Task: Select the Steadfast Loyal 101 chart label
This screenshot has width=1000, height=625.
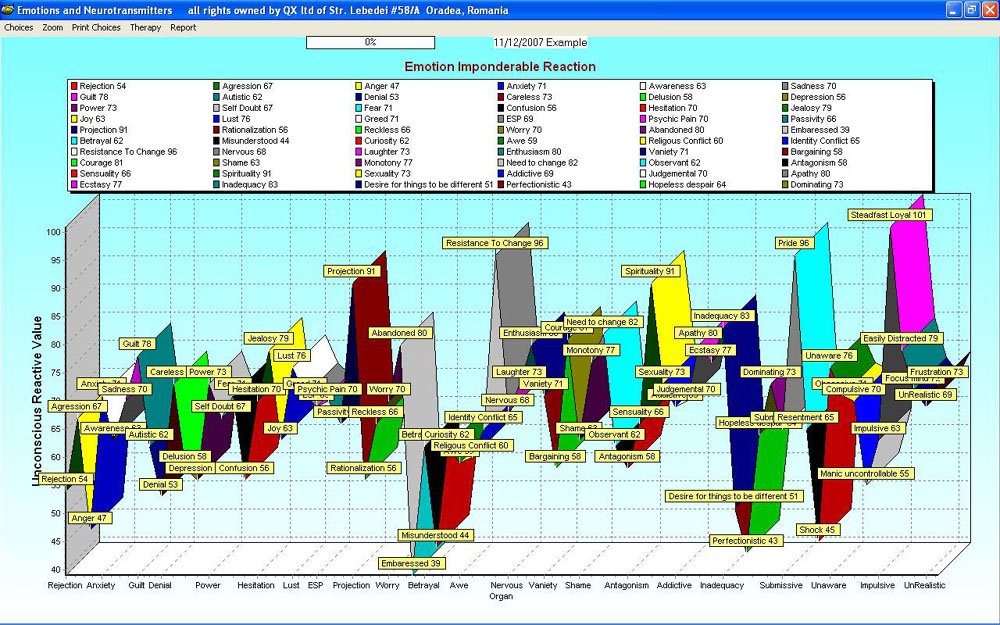Action: click(889, 215)
